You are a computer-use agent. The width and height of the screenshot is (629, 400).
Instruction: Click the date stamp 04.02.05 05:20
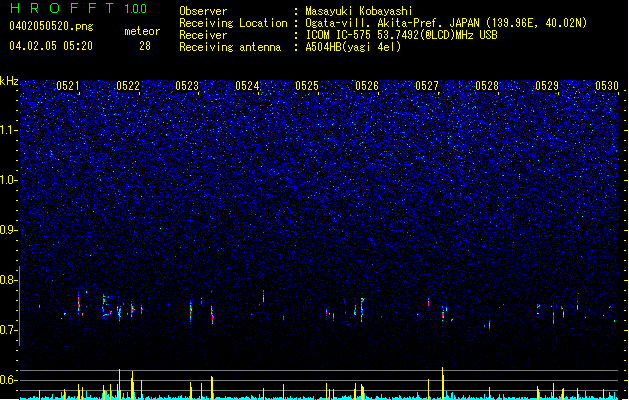(x=51, y=46)
